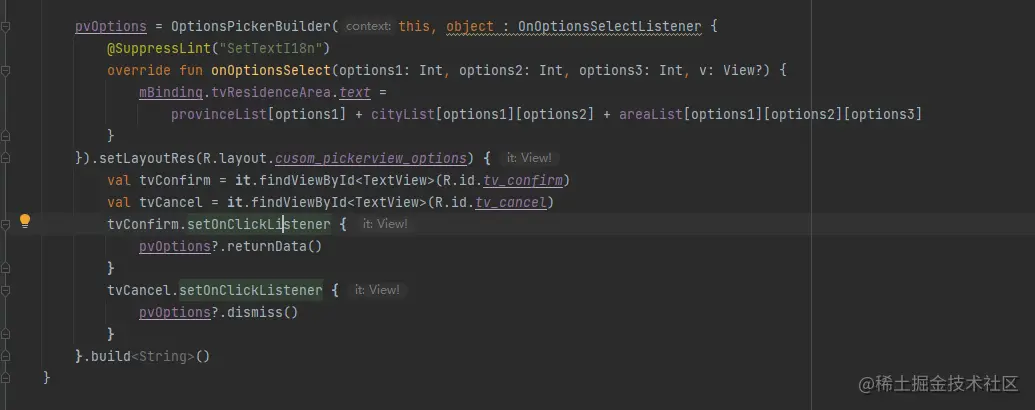
Task: Click the setLayoutRes method call
Action: point(147,158)
